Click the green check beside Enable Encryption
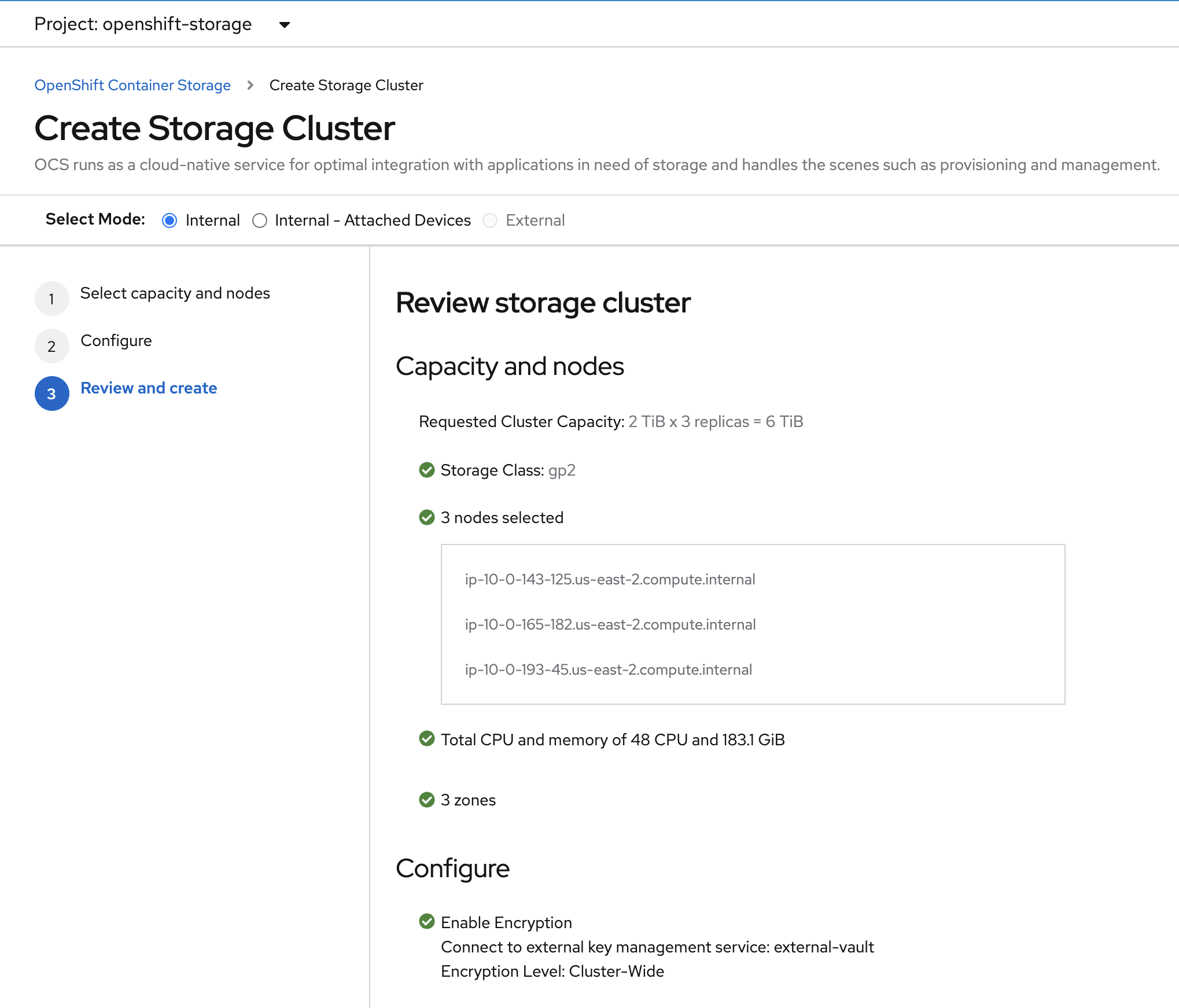This screenshot has width=1179, height=1008. [427, 921]
